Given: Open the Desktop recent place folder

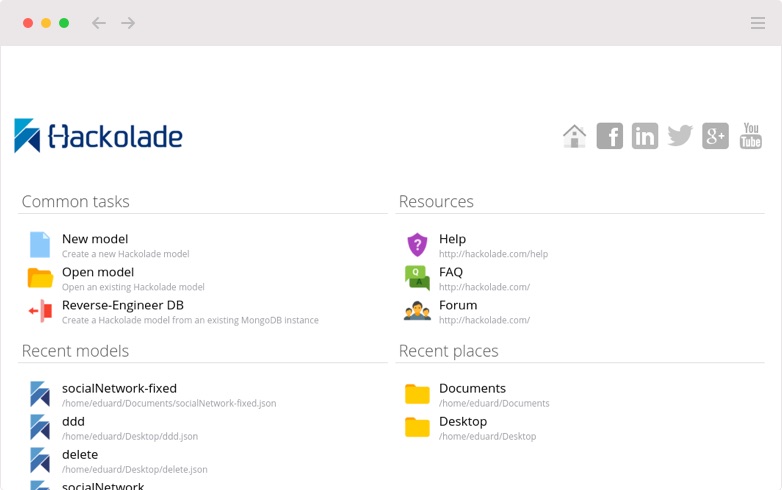Looking at the screenshot, I should (462, 421).
